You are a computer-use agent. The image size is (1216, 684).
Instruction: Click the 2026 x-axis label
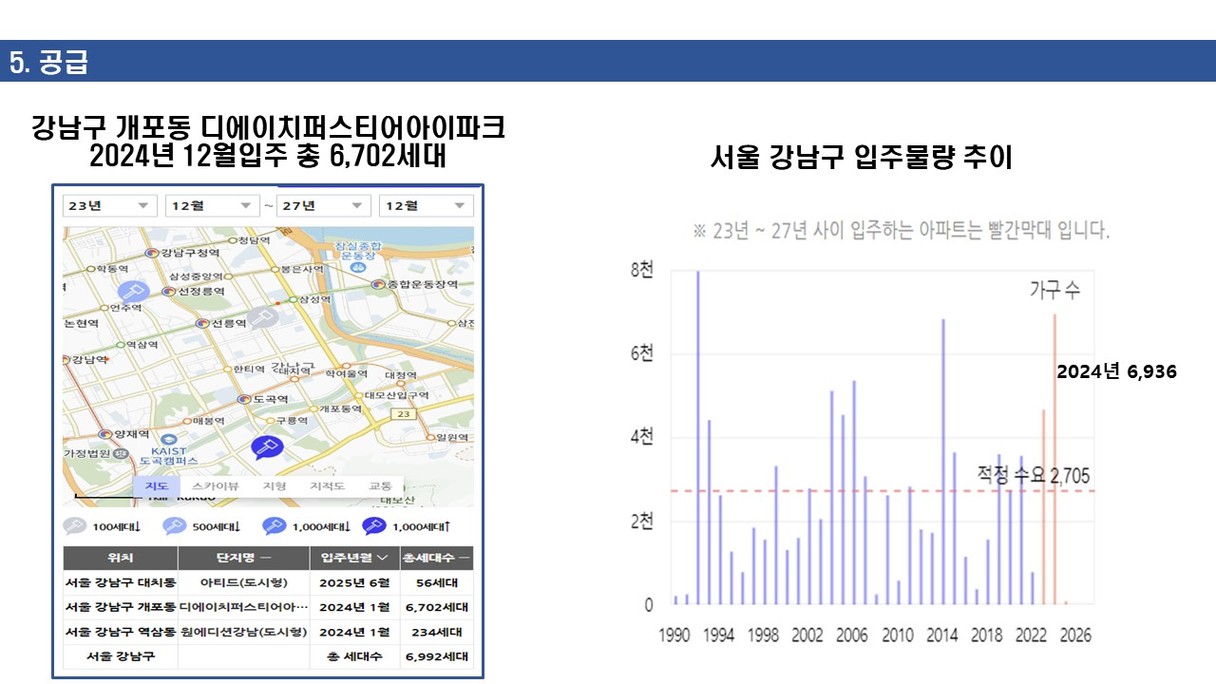[1075, 635]
